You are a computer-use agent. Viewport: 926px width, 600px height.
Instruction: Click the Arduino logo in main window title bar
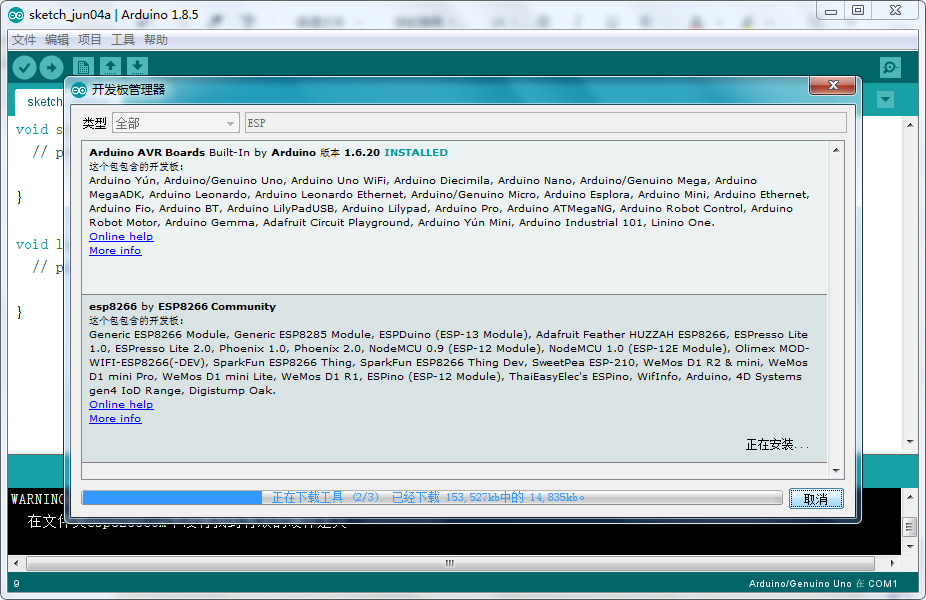coord(16,15)
